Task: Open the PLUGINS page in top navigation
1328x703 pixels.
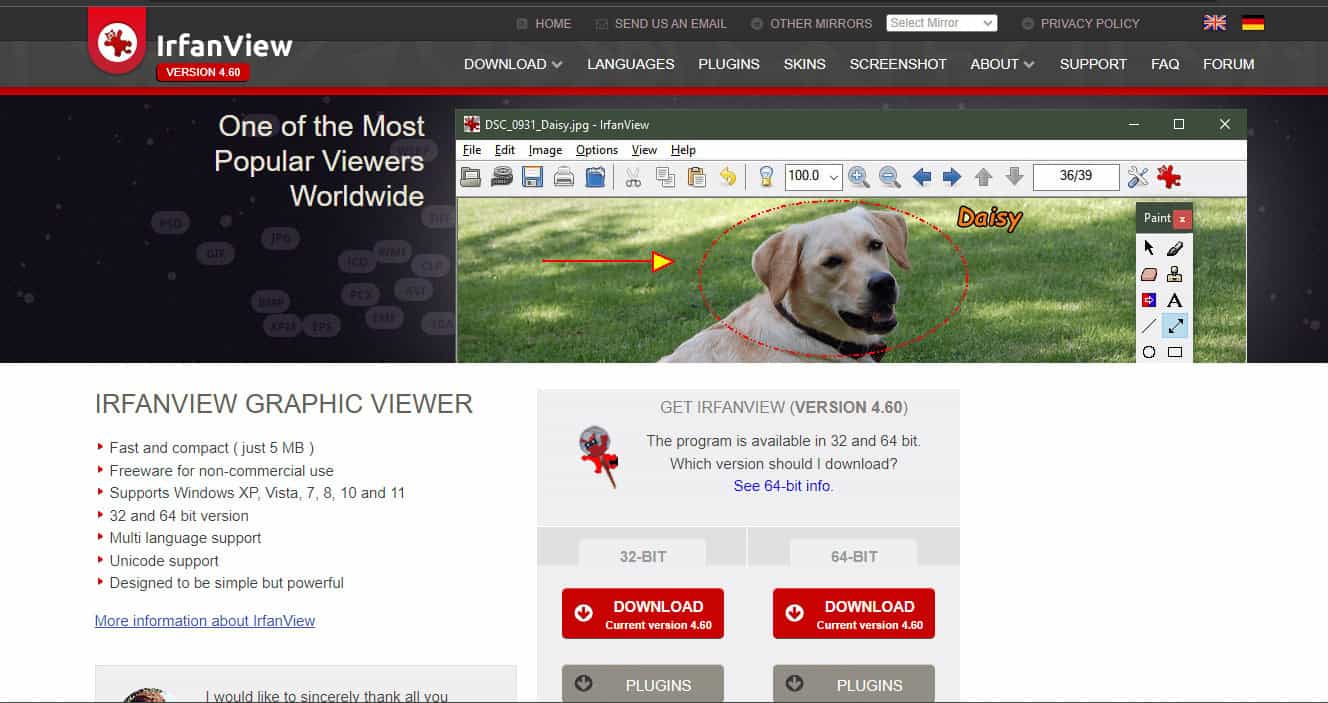Action: (729, 64)
